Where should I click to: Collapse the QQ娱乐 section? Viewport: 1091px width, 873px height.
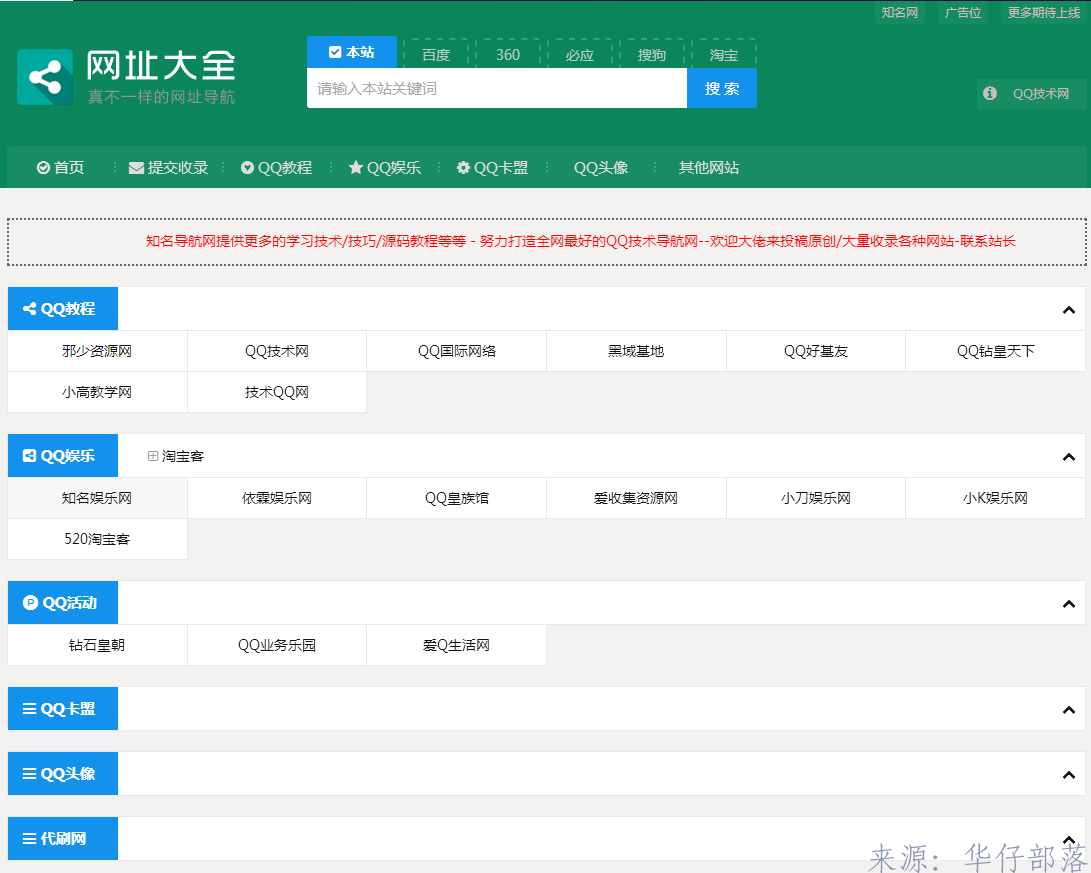pyautogui.click(x=1069, y=456)
